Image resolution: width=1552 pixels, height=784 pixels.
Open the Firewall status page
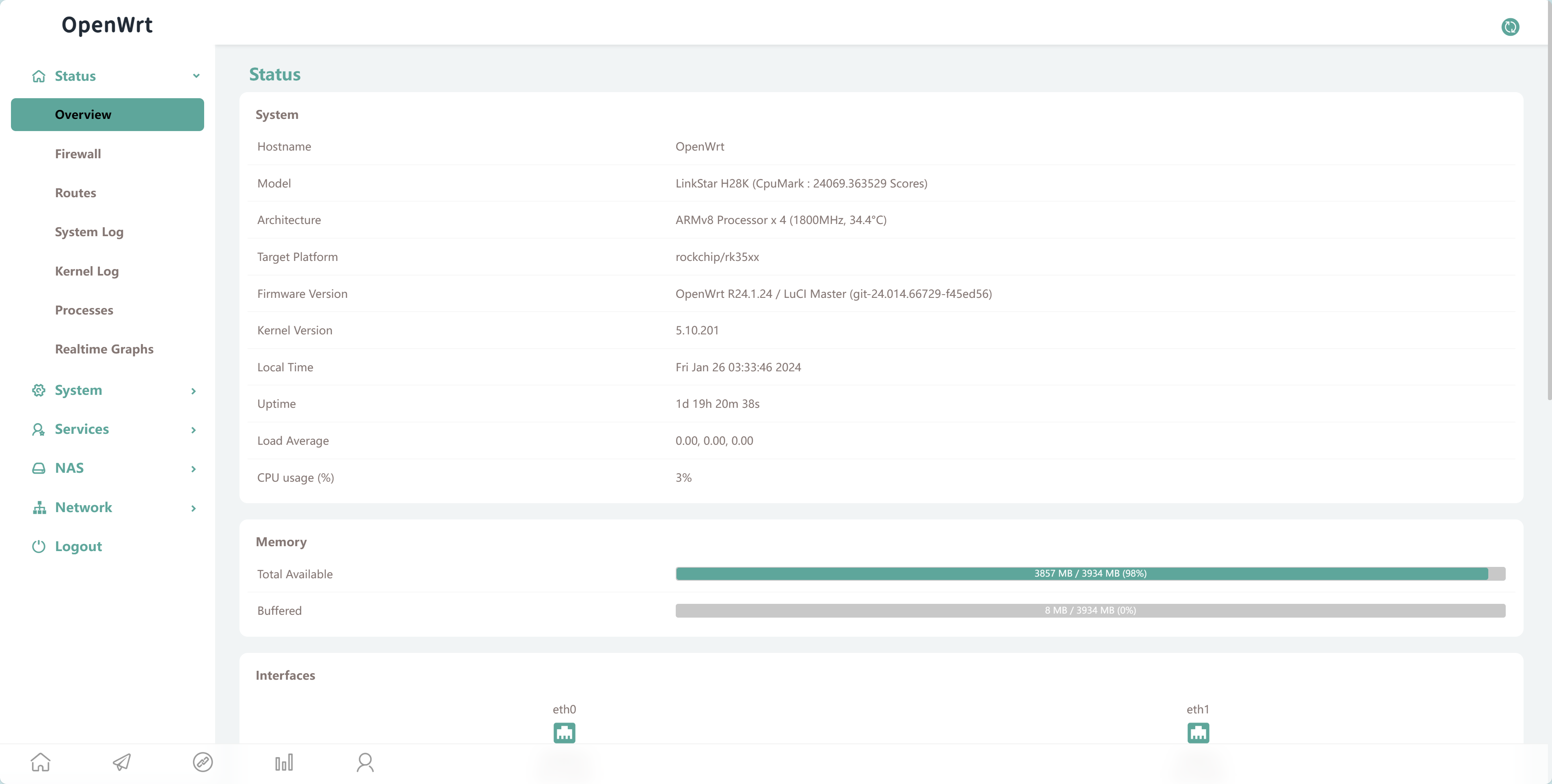(78, 154)
